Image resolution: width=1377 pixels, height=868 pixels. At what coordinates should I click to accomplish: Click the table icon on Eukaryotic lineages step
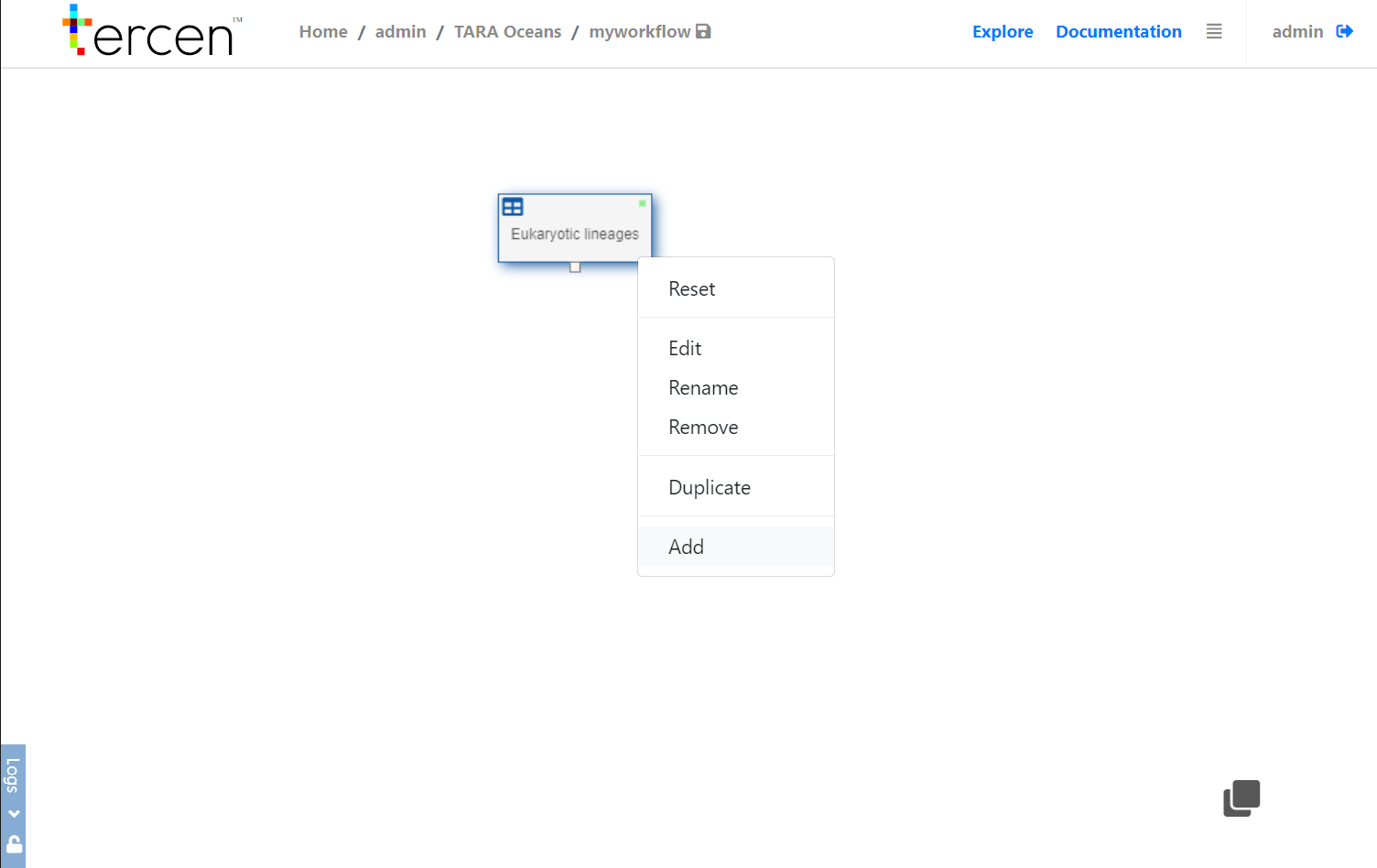point(513,207)
